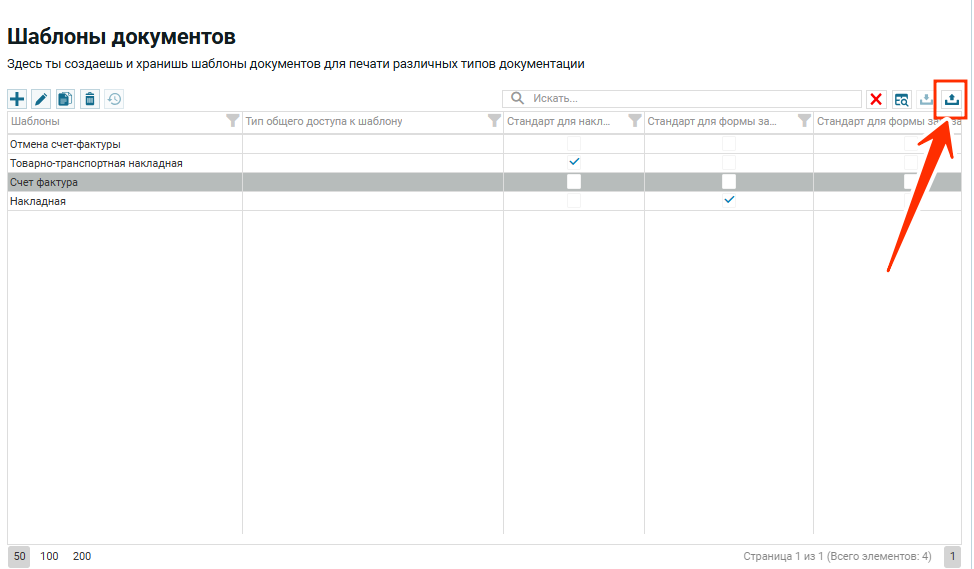The height and width of the screenshot is (569, 974).
Task: Open the change history clock icon
Action: click(114, 99)
